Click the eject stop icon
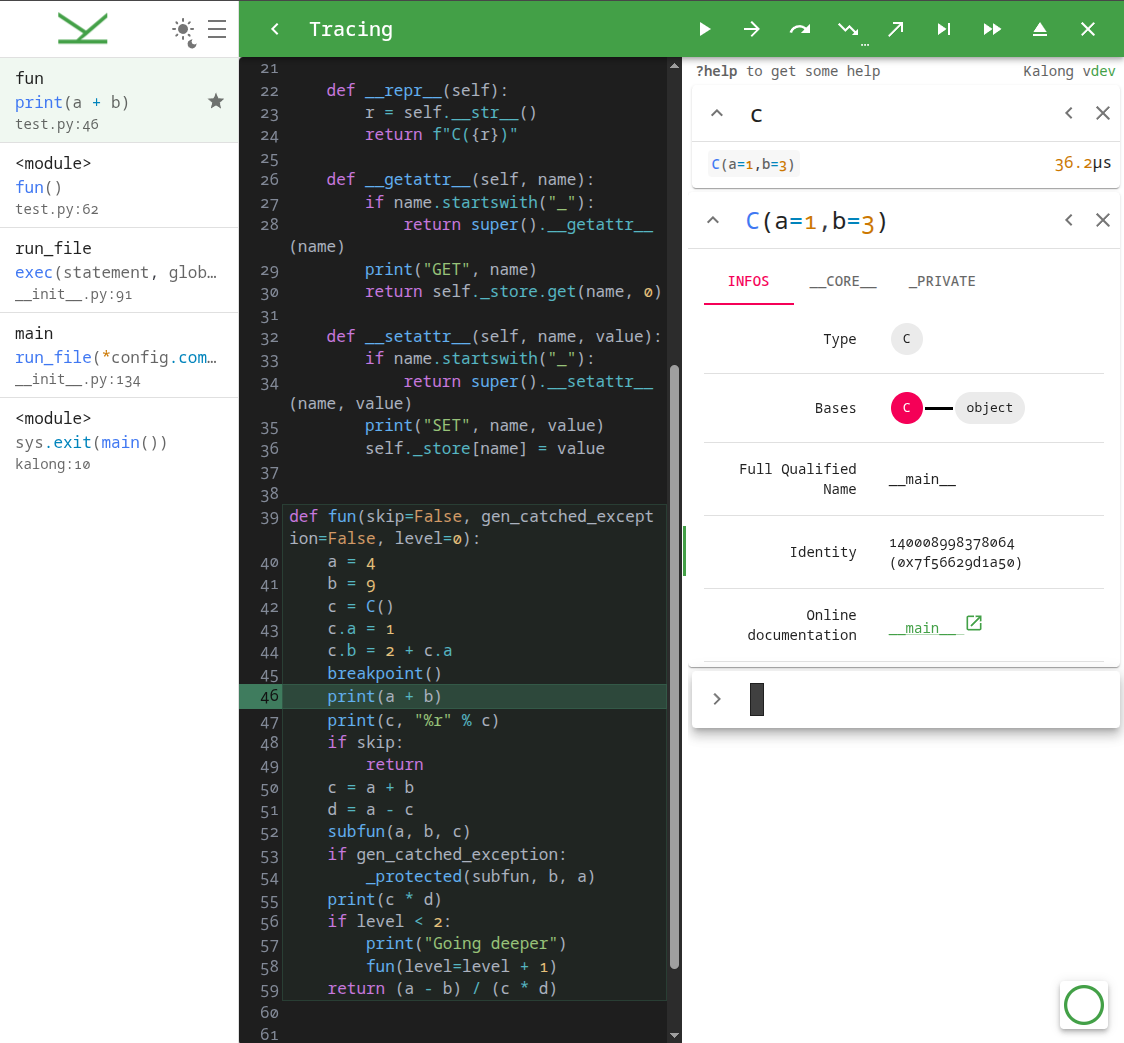 click(1039, 29)
